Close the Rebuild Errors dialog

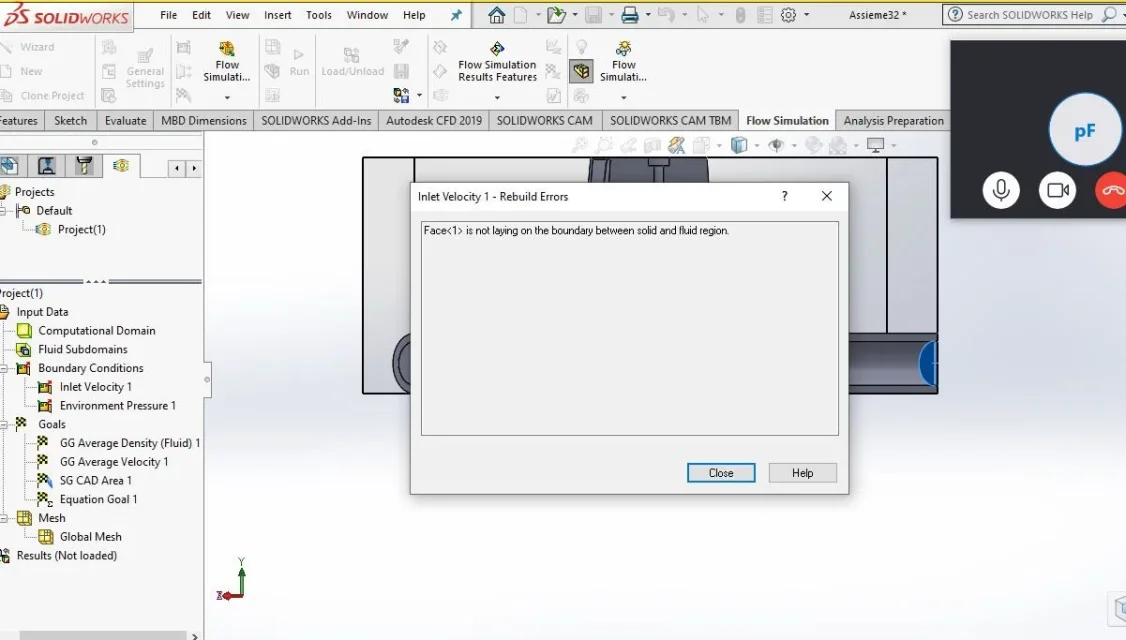click(x=721, y=473)
